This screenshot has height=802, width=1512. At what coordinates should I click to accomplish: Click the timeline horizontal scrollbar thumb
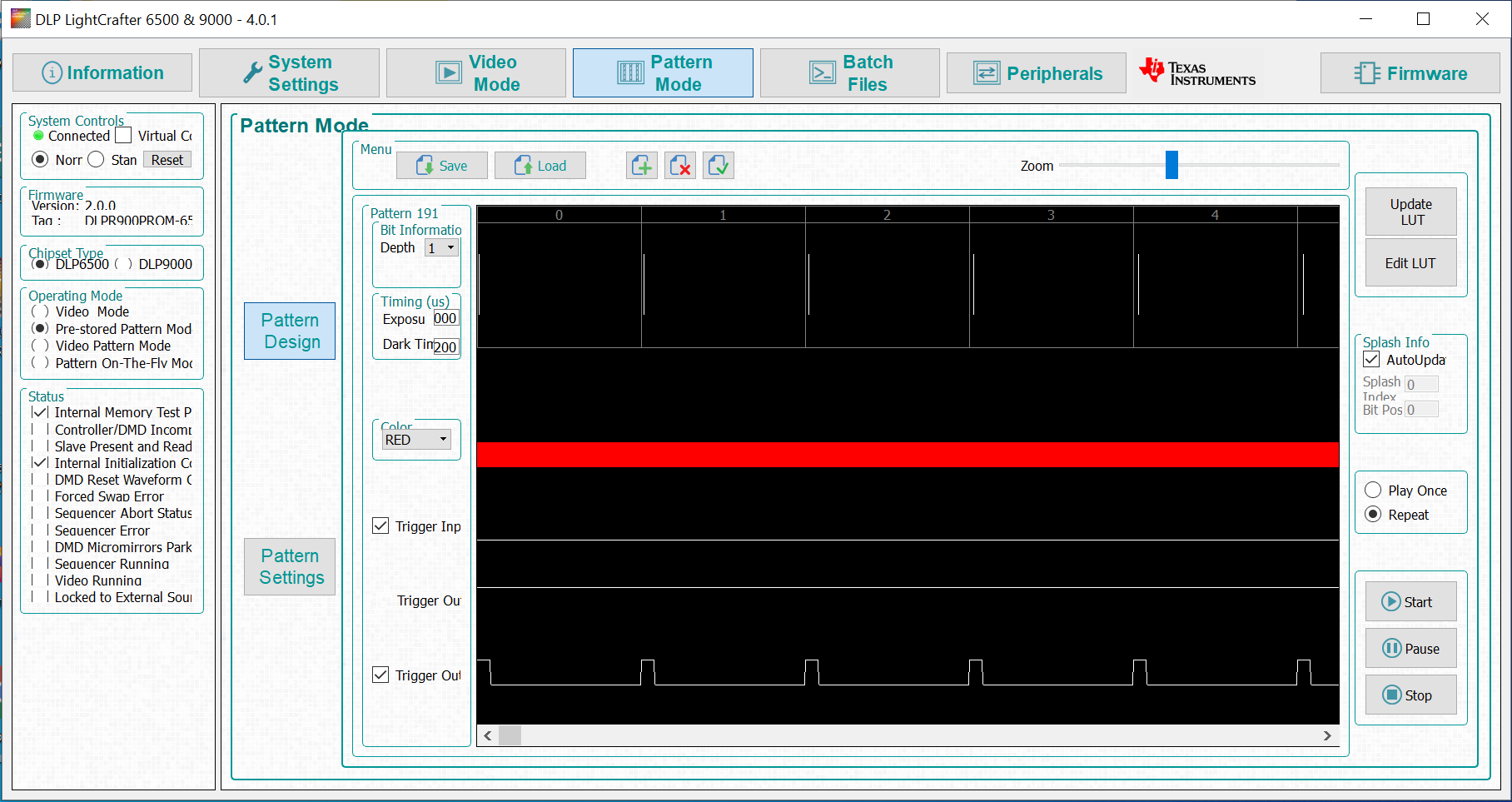point(510,735)
